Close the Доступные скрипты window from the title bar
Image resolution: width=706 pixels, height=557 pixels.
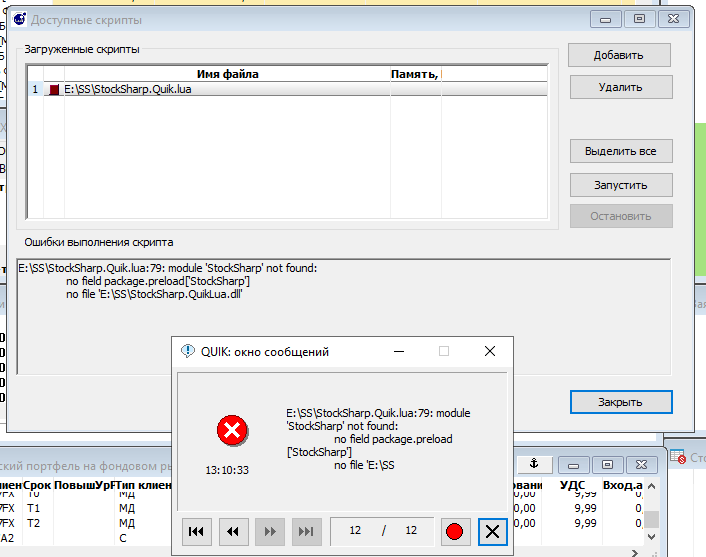tap(674, 19)
